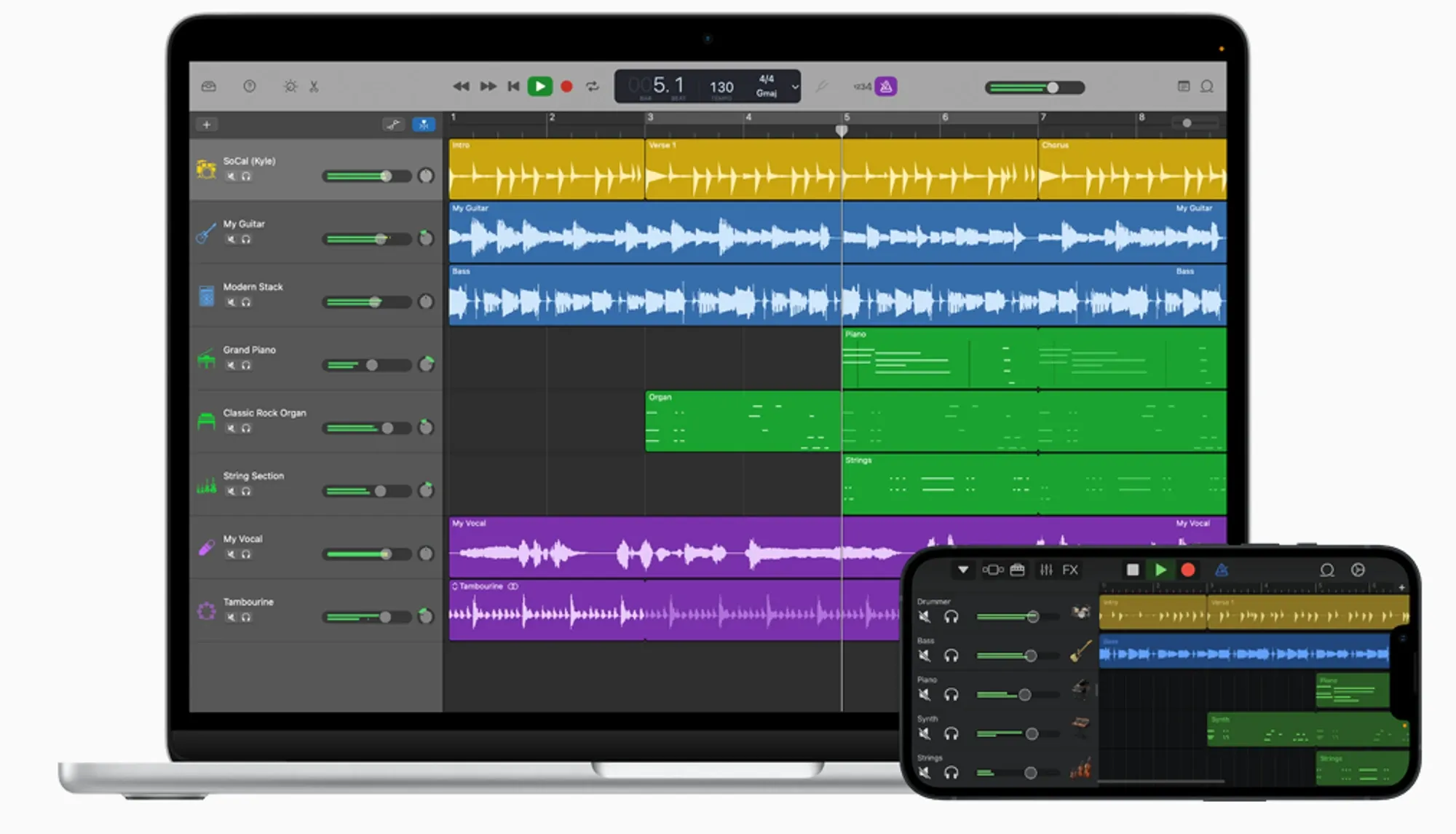Open the iPhone instrument browser icon
Viewport: 1456px width, 834px height.
pos(1018,570)
